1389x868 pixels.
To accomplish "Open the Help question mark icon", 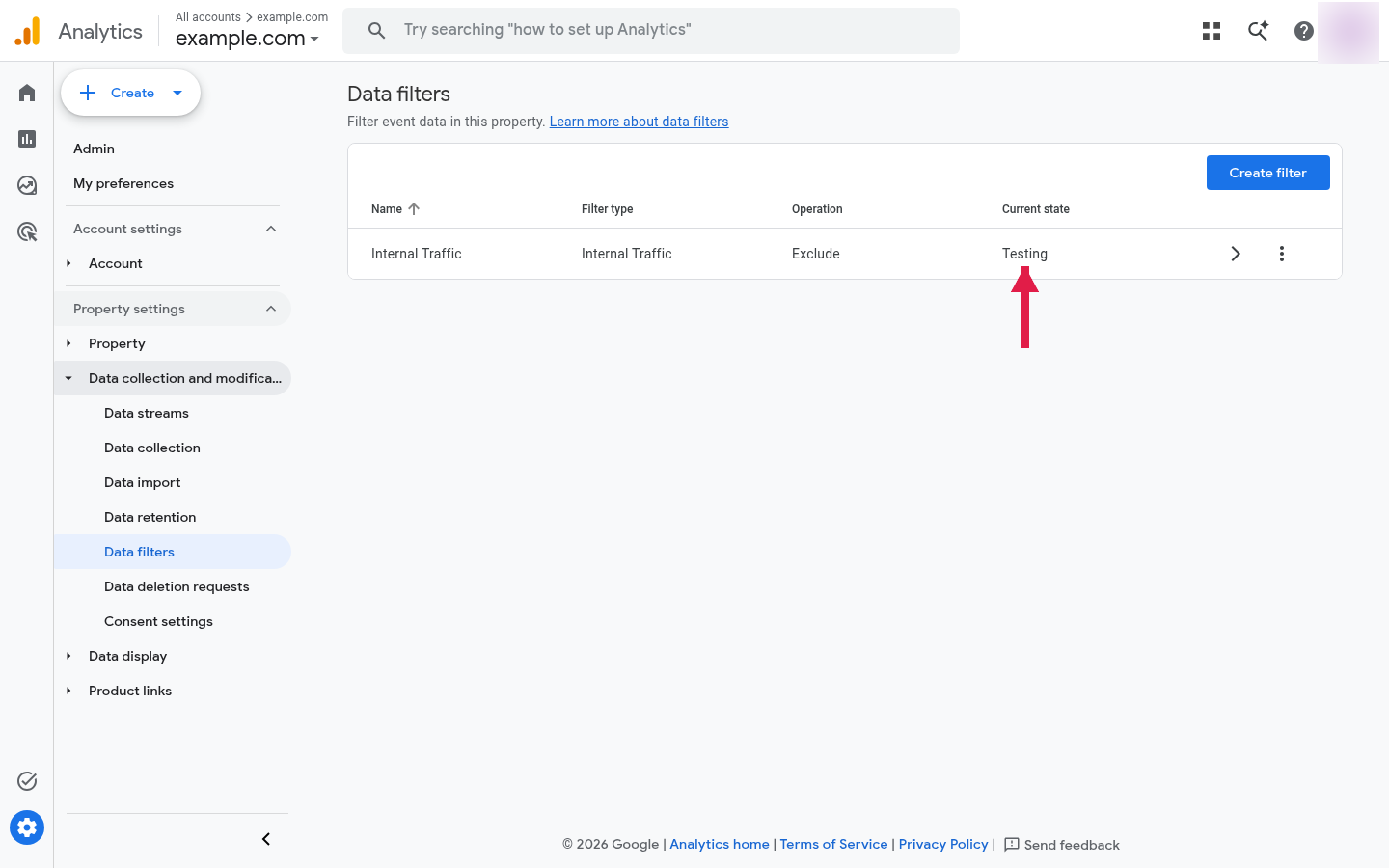I will (1304, 31).
